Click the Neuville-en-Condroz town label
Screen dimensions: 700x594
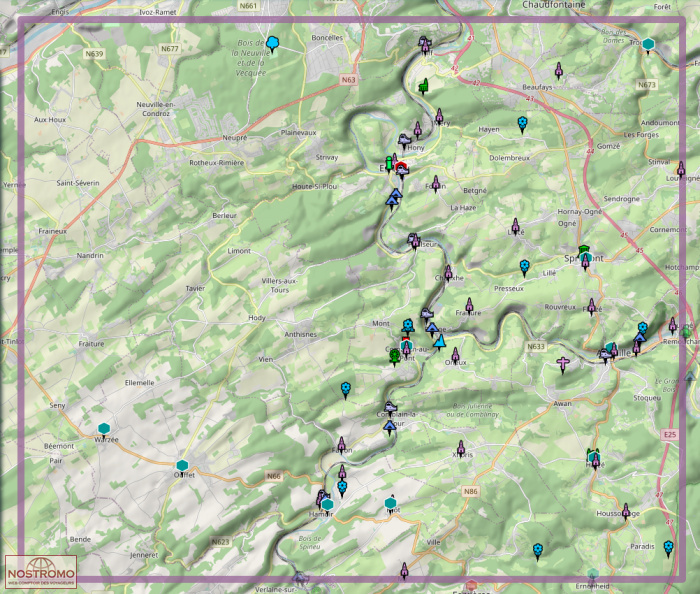click(x=156, y=109)
